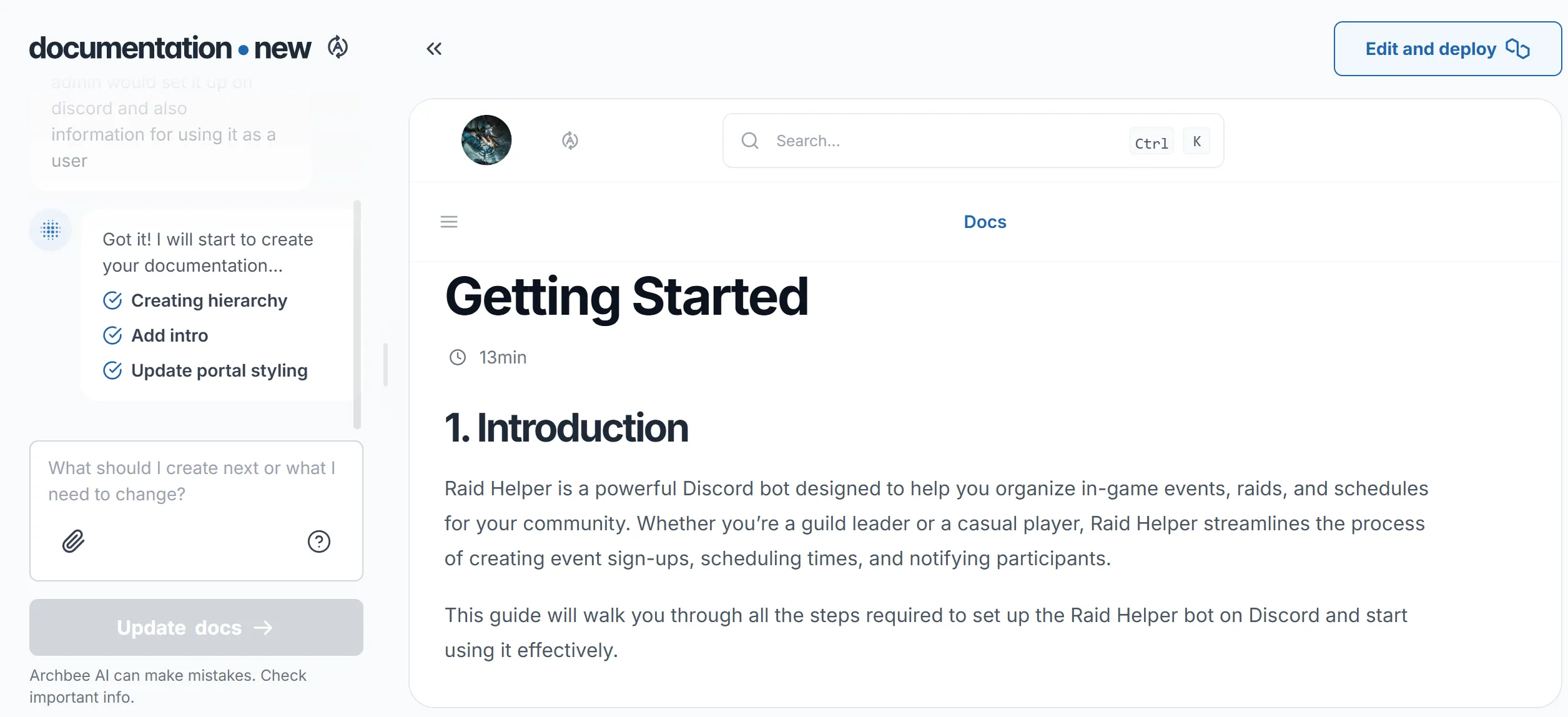Click the panel resize divider handle
1568x717 pixels.
click(385, 364)
